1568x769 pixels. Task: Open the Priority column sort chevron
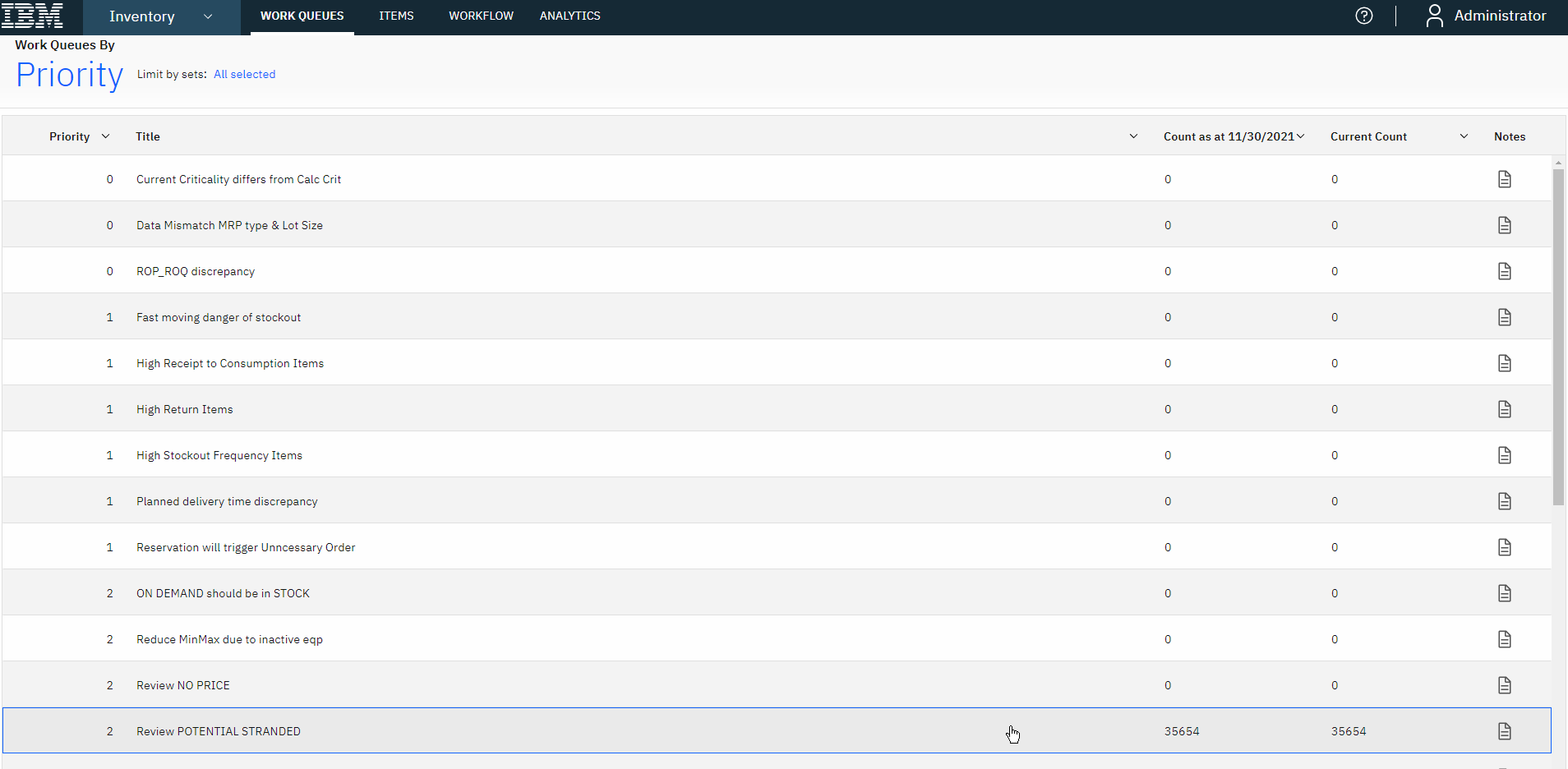pyautogui.click(x=105, y=136)
